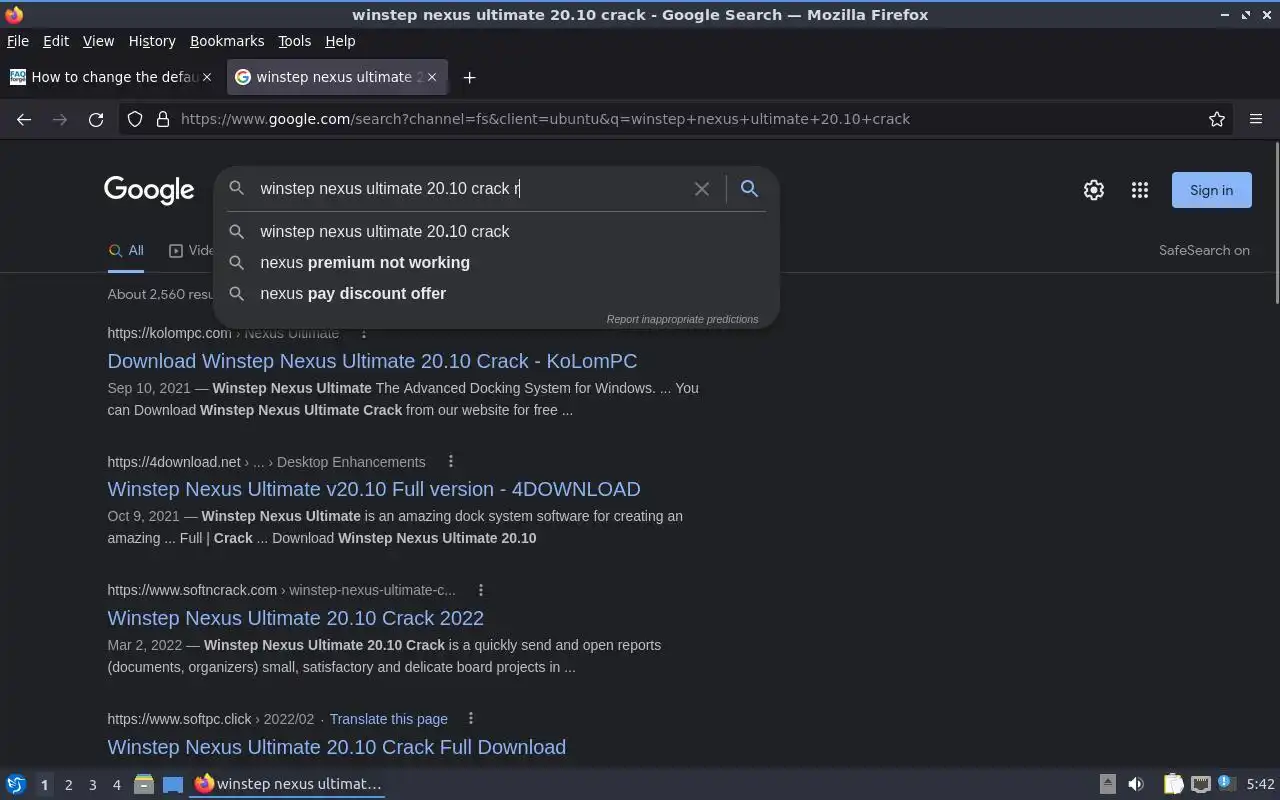The image size is (1280, 800).
Task: Open the taskbar start menu icon
Action: point(16,784)
